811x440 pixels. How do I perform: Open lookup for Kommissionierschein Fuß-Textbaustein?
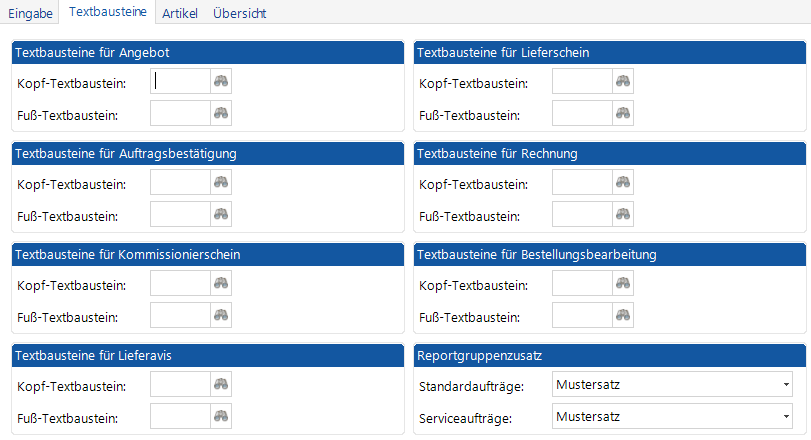pos(221,316)
